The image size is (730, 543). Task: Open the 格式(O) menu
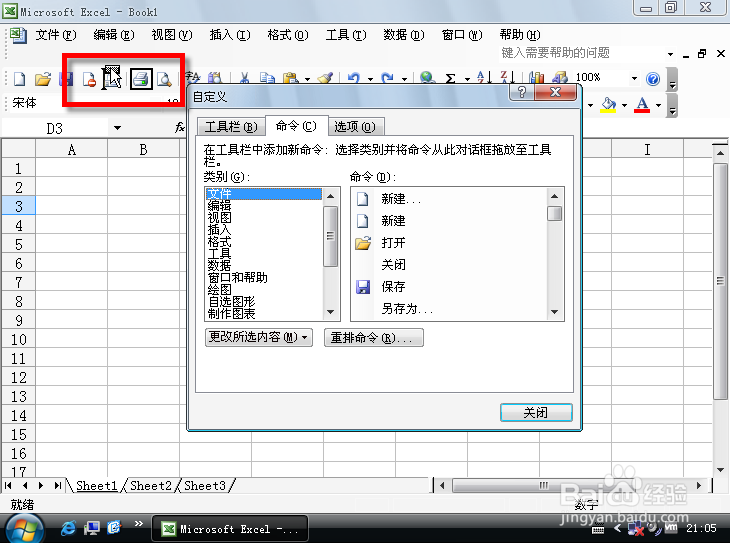tap(287, 35)
